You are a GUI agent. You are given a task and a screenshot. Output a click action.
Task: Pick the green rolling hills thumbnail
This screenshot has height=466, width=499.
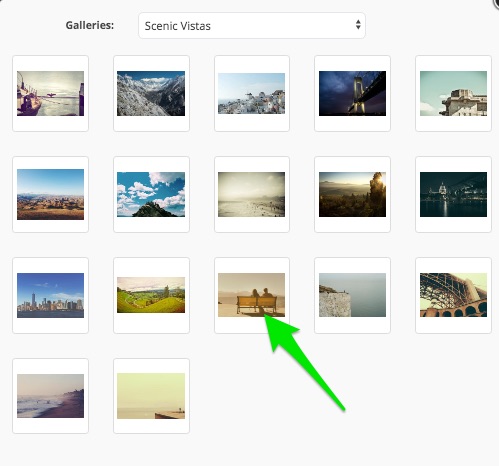point(151,295)
